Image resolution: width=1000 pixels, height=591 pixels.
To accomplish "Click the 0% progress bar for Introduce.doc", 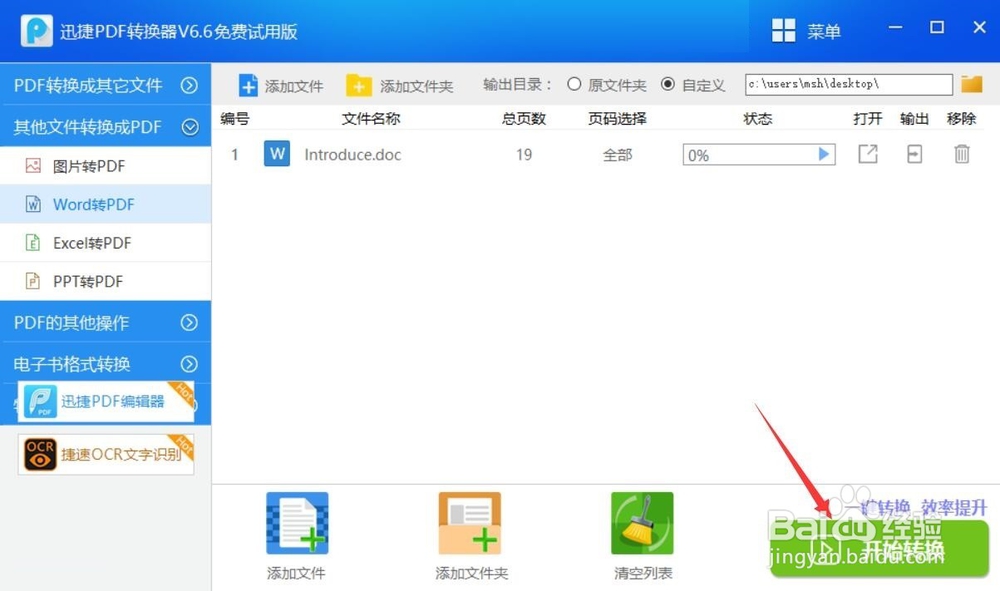I will (759, 155).
